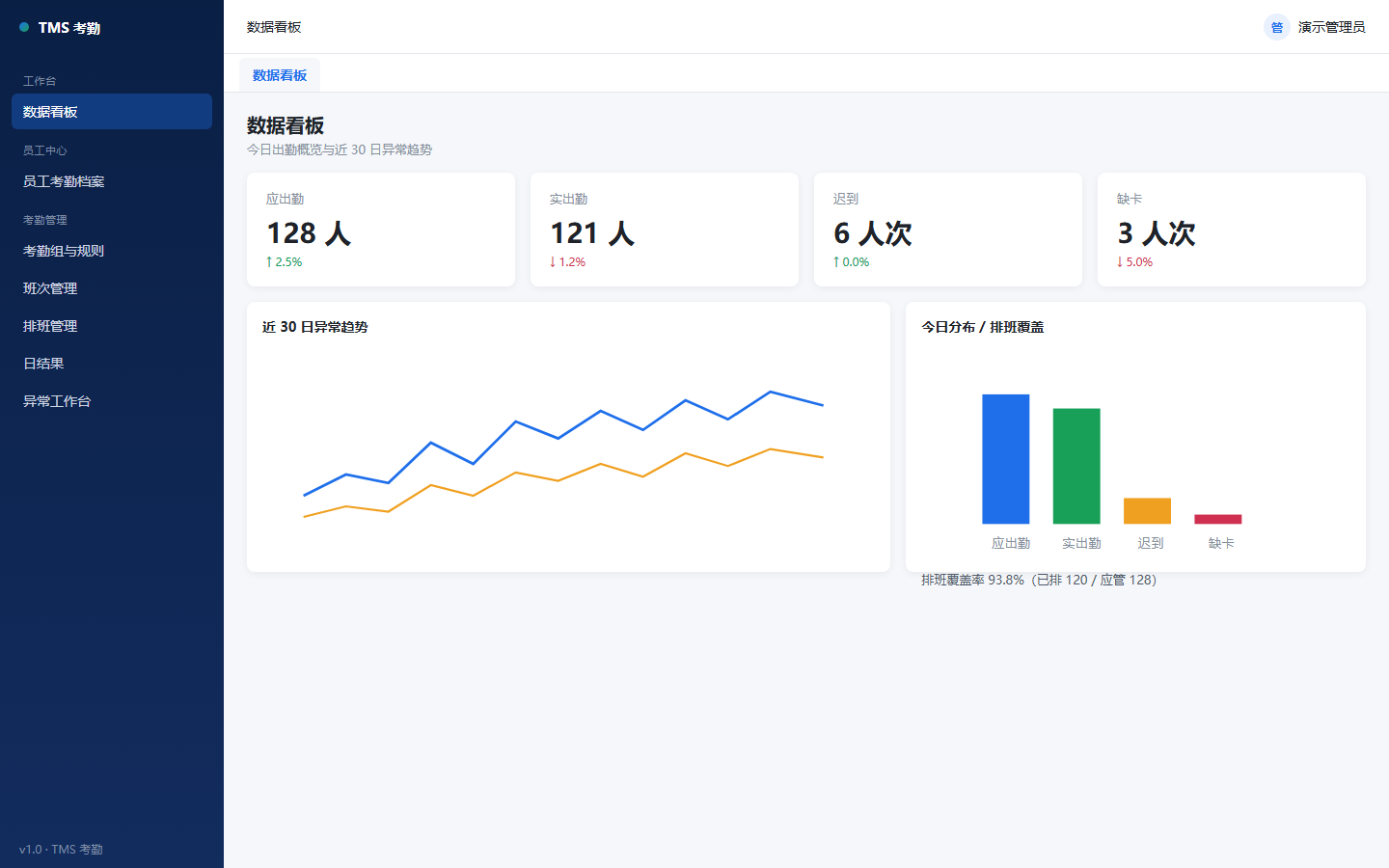This screenshot has height=868, width=1389.
Task: Click the orange 迟到 bar in chart
Action: (x=1147, y=511)
